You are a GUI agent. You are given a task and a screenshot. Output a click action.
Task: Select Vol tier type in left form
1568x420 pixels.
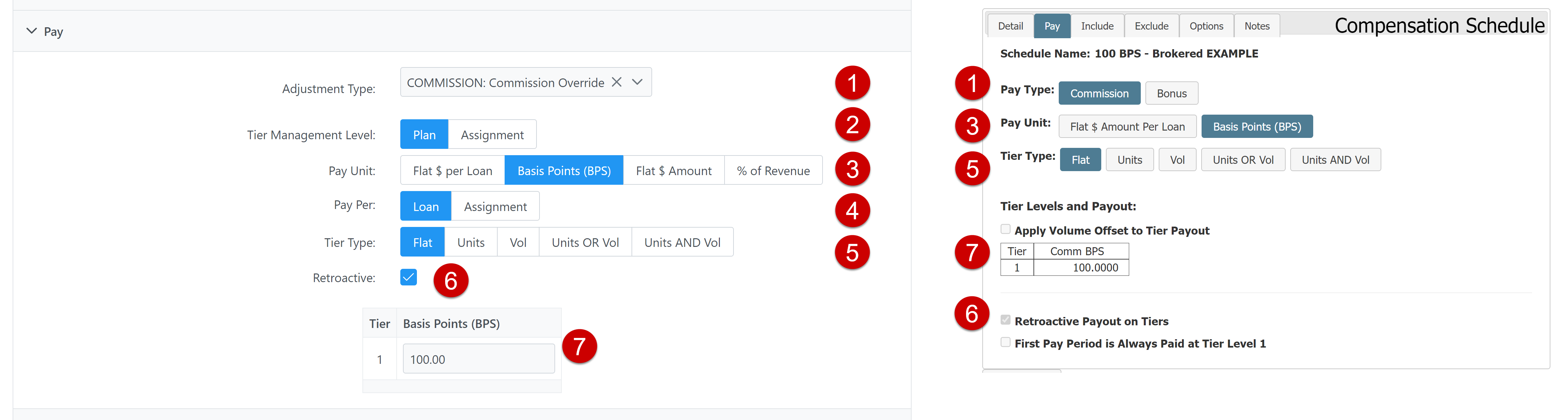click(518, 242)
